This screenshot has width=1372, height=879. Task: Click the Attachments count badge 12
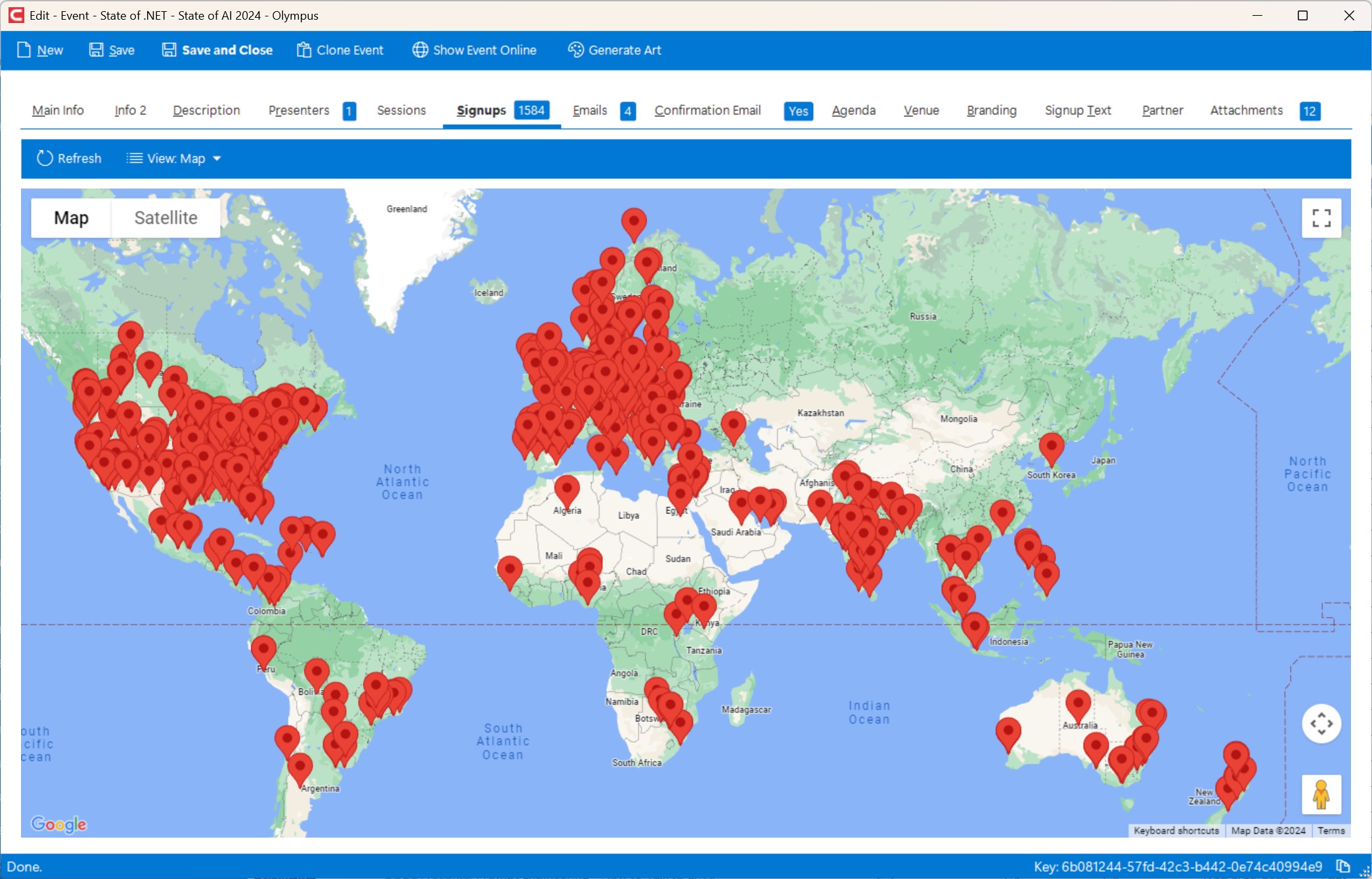[1310, 111]
